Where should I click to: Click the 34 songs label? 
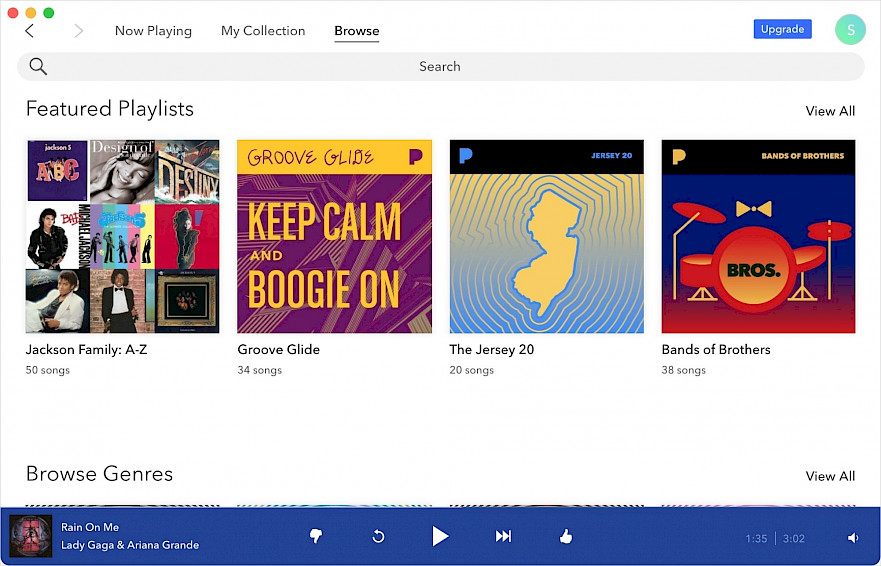tap(260, 370)
